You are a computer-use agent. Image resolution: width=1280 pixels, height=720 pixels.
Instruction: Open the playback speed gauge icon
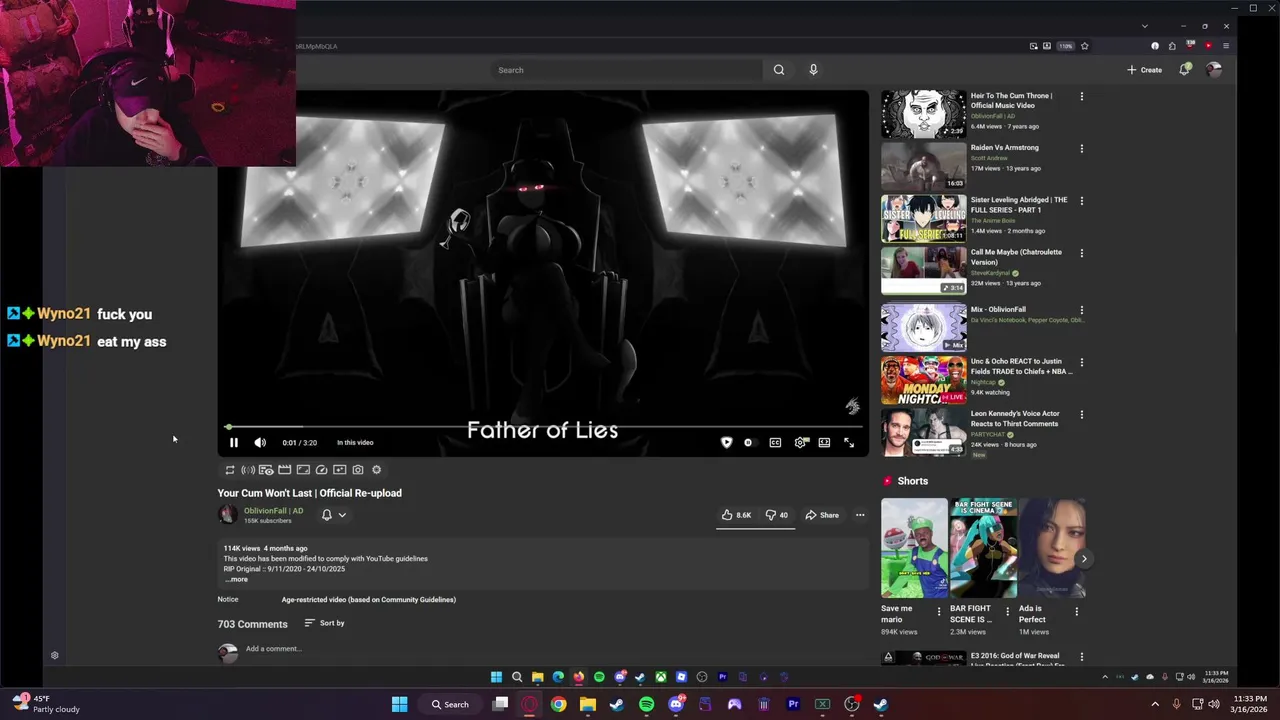321,470
